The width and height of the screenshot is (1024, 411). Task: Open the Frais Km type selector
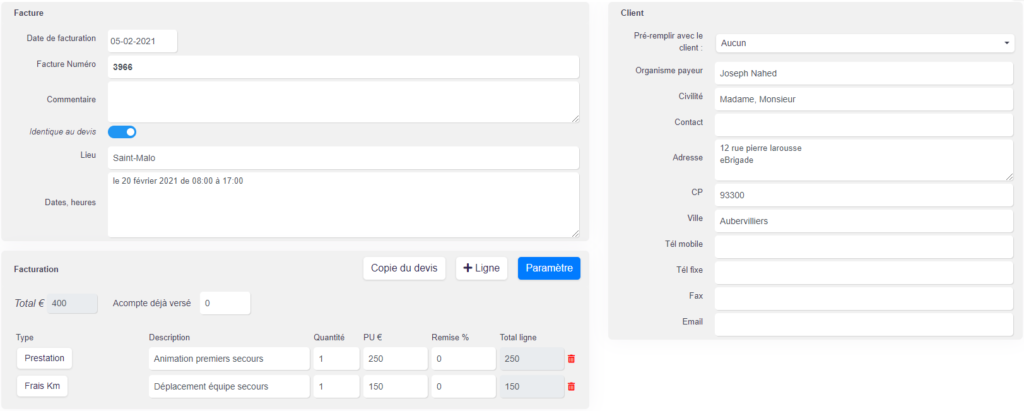[42, 386]
